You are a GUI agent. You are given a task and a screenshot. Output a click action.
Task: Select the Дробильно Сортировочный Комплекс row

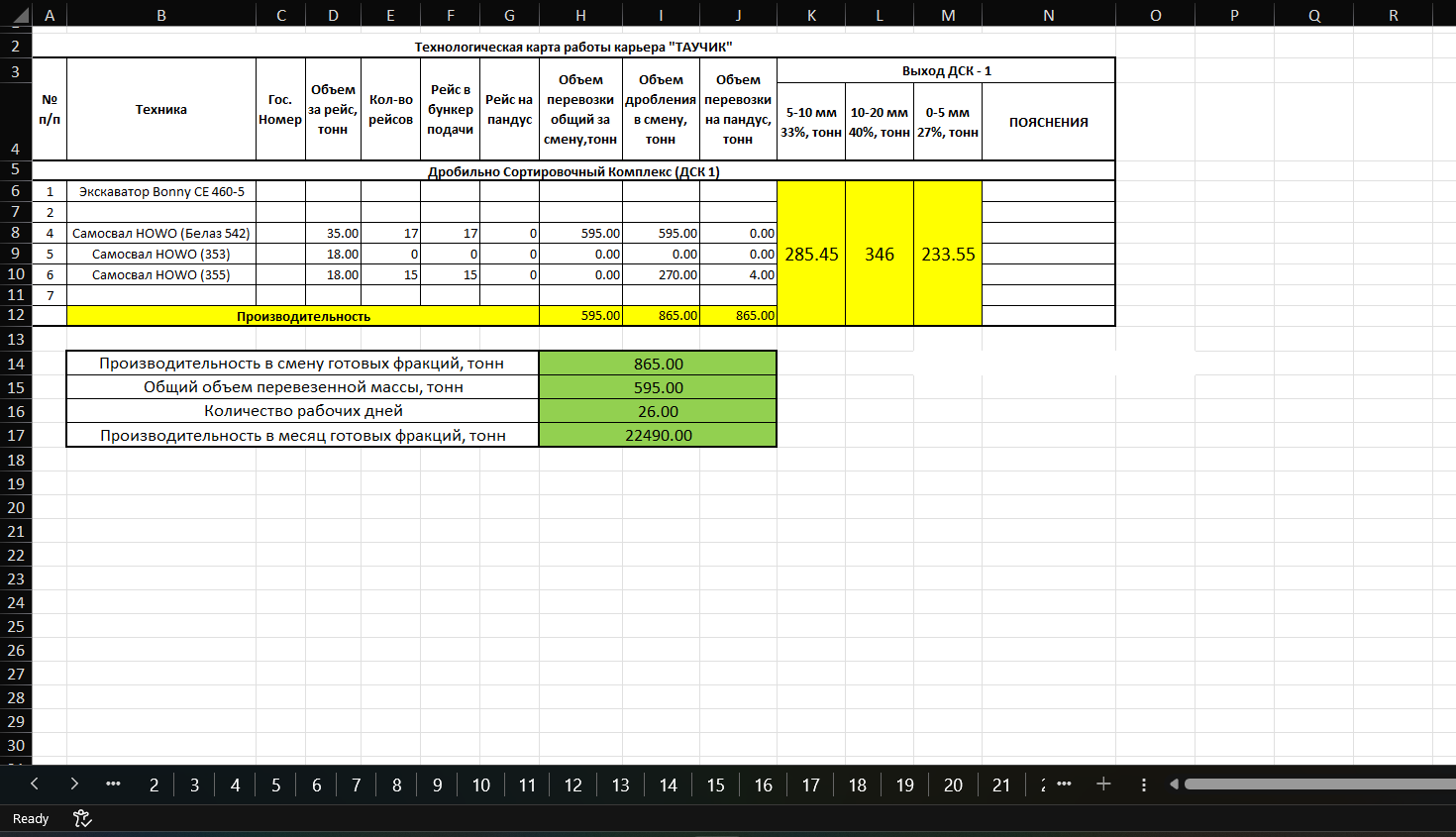click(x=573, y=171)
